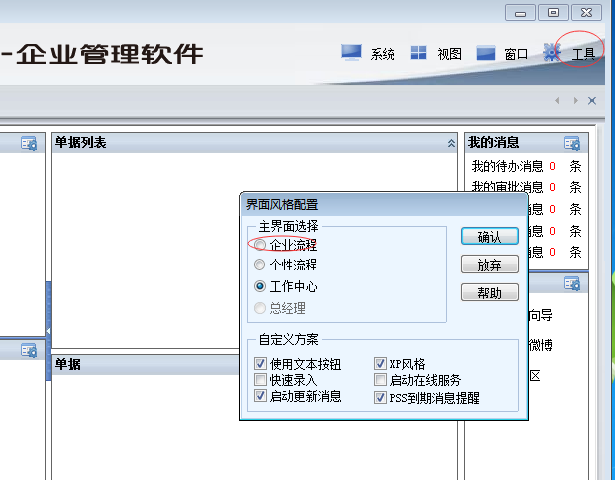Screen dimensions: 615x480
Task: Click the 窗口 (Window) icon in header
Action: click(x=486, y=52)
